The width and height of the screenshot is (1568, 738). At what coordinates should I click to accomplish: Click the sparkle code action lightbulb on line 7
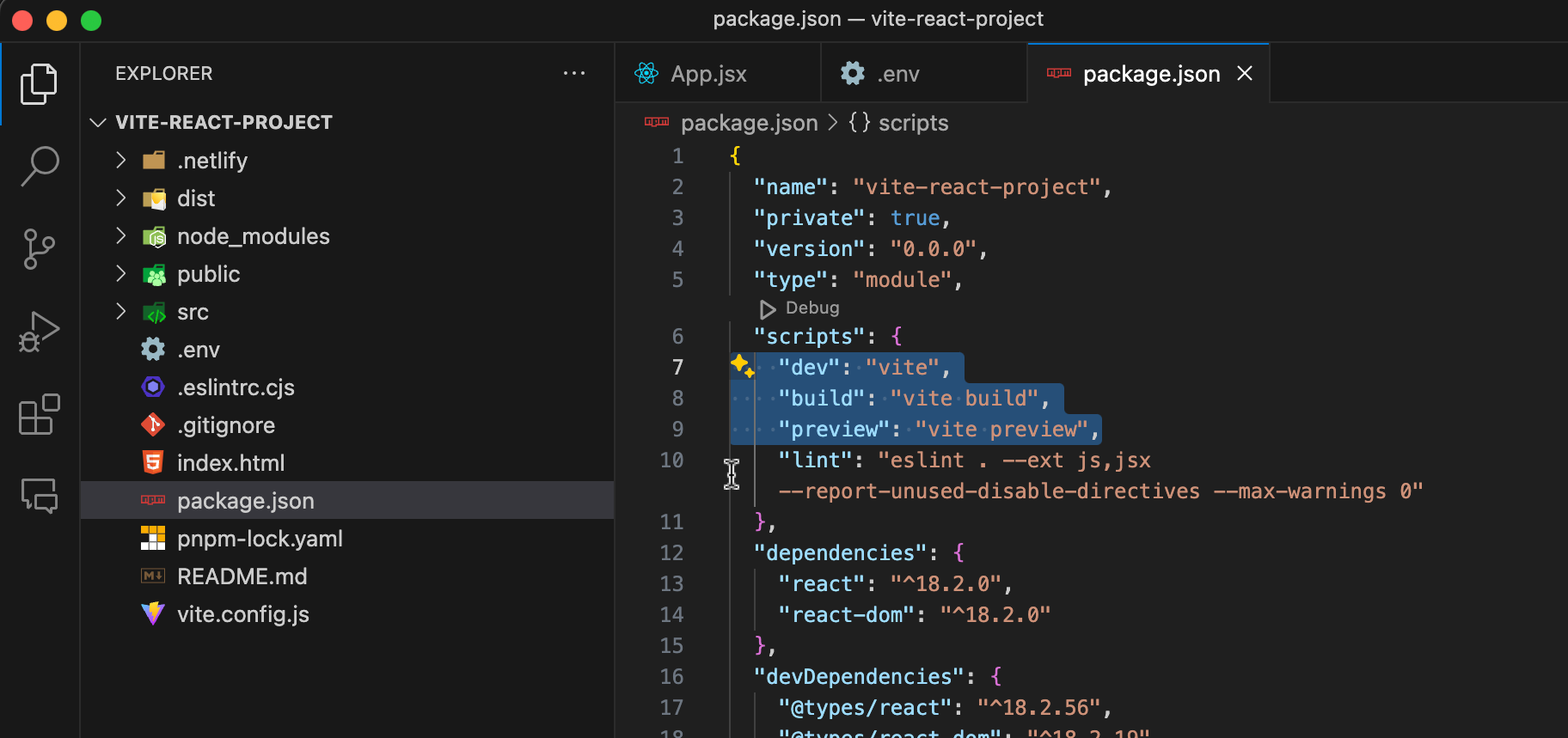click(x=742, y=366)
